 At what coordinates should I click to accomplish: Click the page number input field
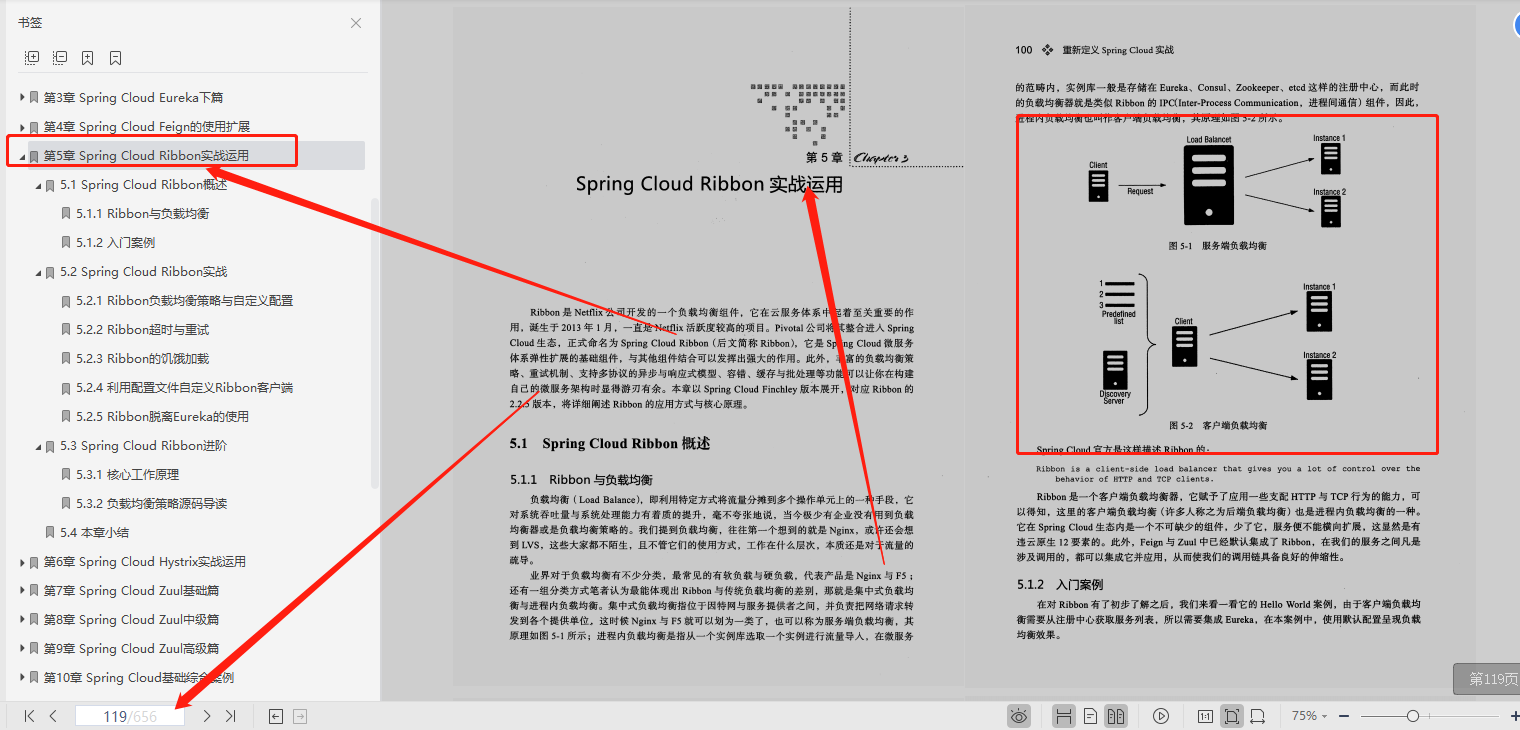point(130,715)
